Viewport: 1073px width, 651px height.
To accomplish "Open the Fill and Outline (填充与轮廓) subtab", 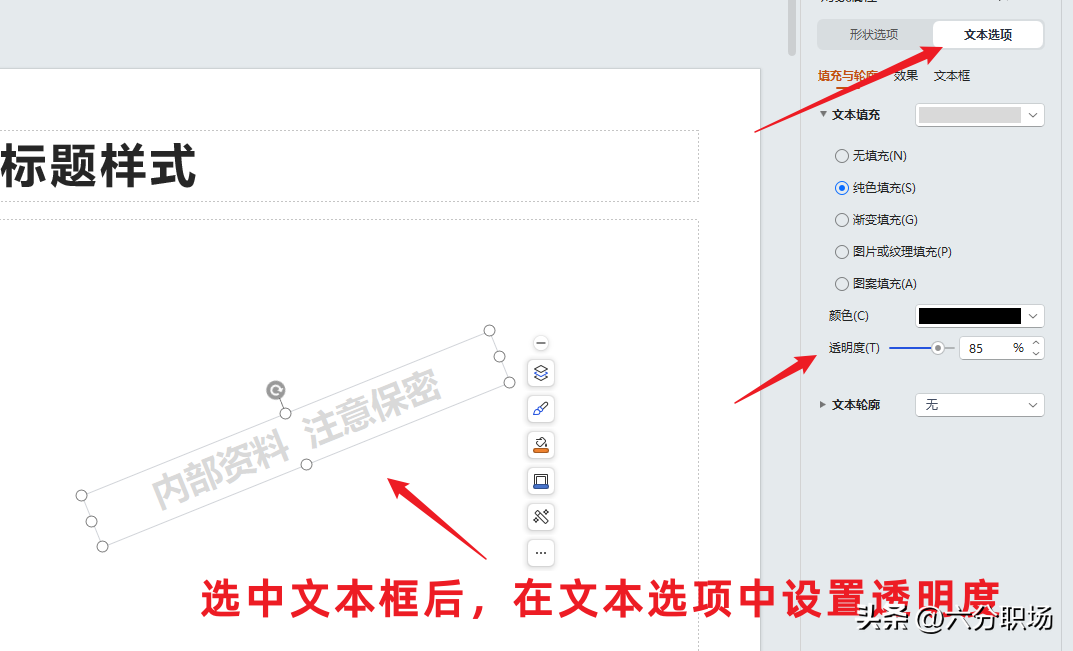I will pos(849,75).
